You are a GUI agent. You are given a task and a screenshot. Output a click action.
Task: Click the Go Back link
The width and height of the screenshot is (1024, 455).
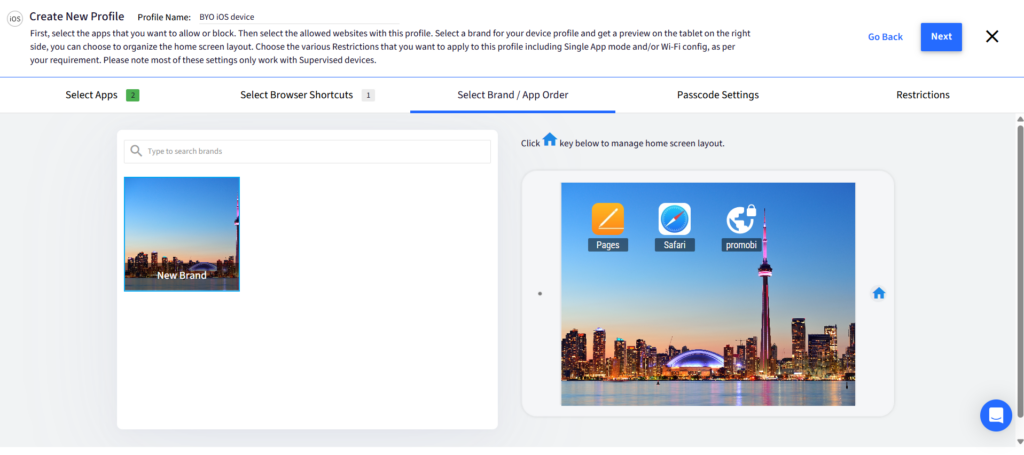[884, 37]
